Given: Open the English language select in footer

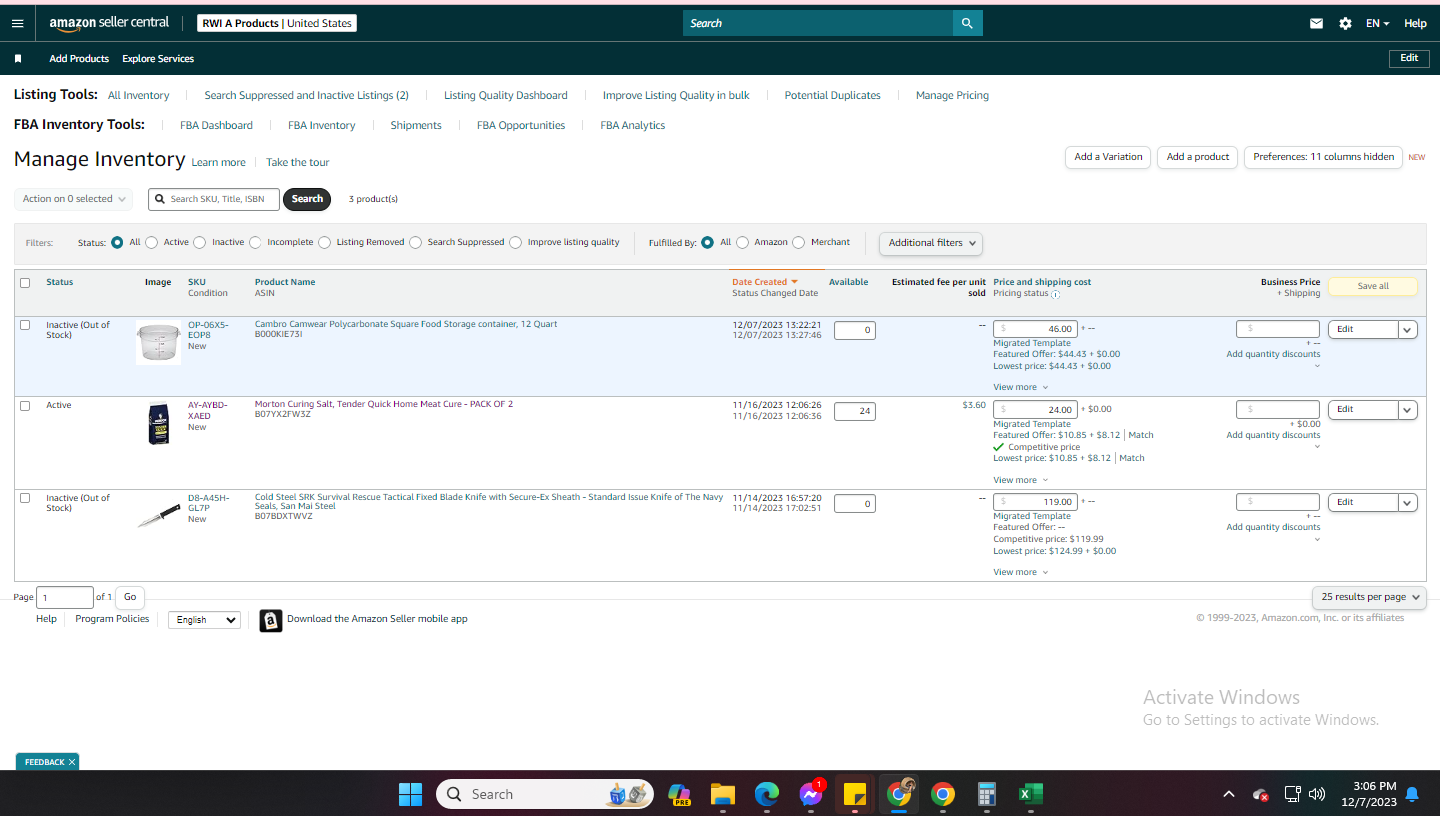Looking at the screenshot, I should coord(204,620).
